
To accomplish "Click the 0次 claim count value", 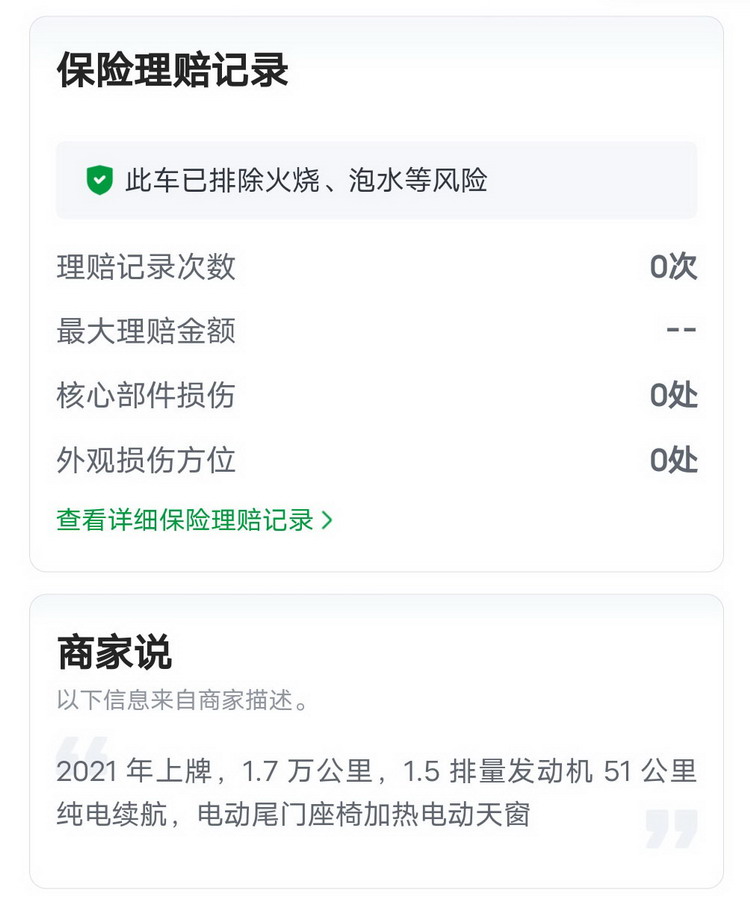I will pyautogui.click(x=673, y=267).
